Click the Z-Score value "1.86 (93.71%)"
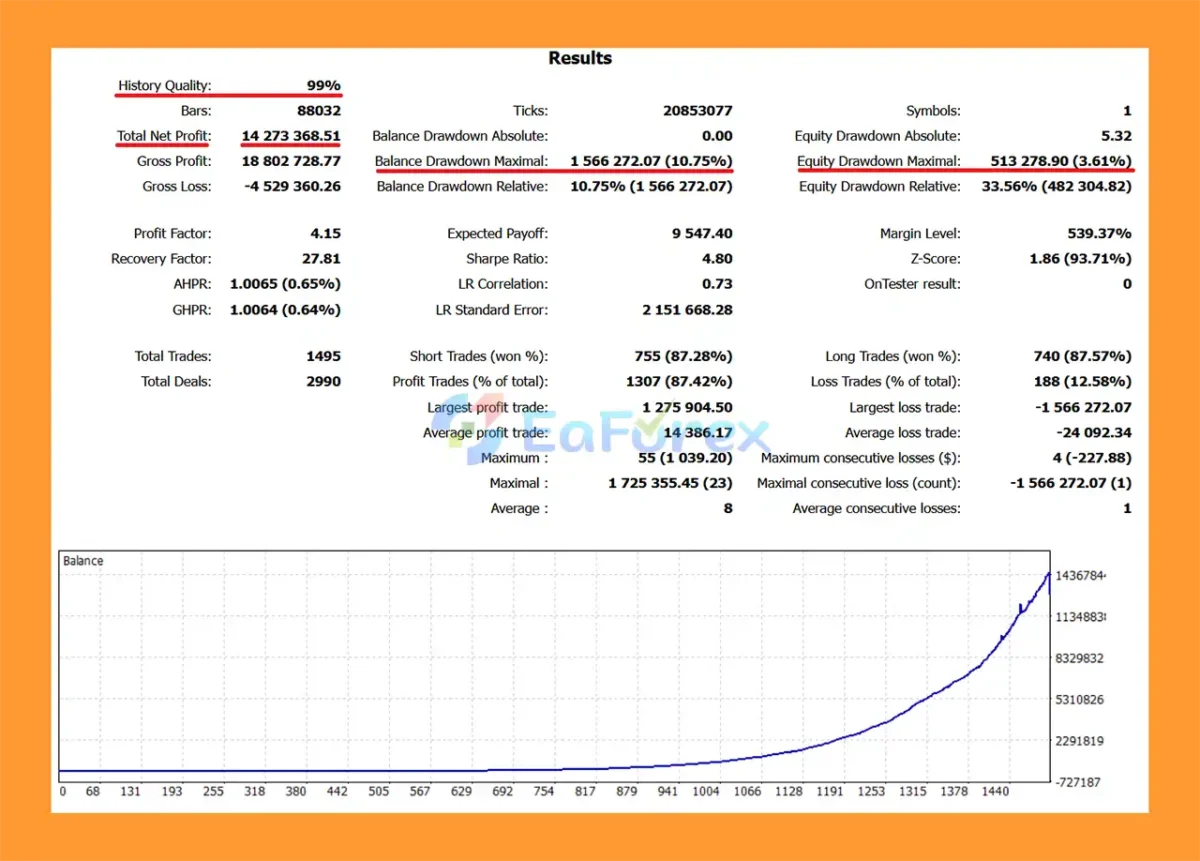This screenshot has width=1200, height=861. [1083, 258]
